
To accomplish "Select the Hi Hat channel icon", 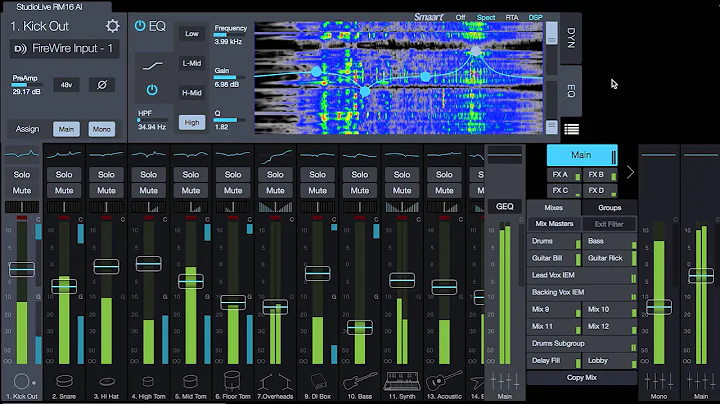I will click(107, 382).
